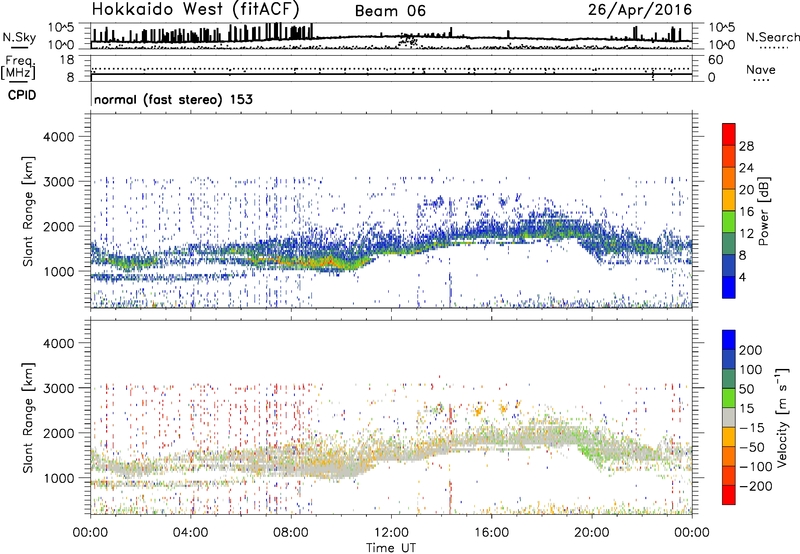Image resolution: width=800 pixels, height=554 pixels.
Task: Click the "-100" Velocity colorbar label
Action: click(756, 467)
